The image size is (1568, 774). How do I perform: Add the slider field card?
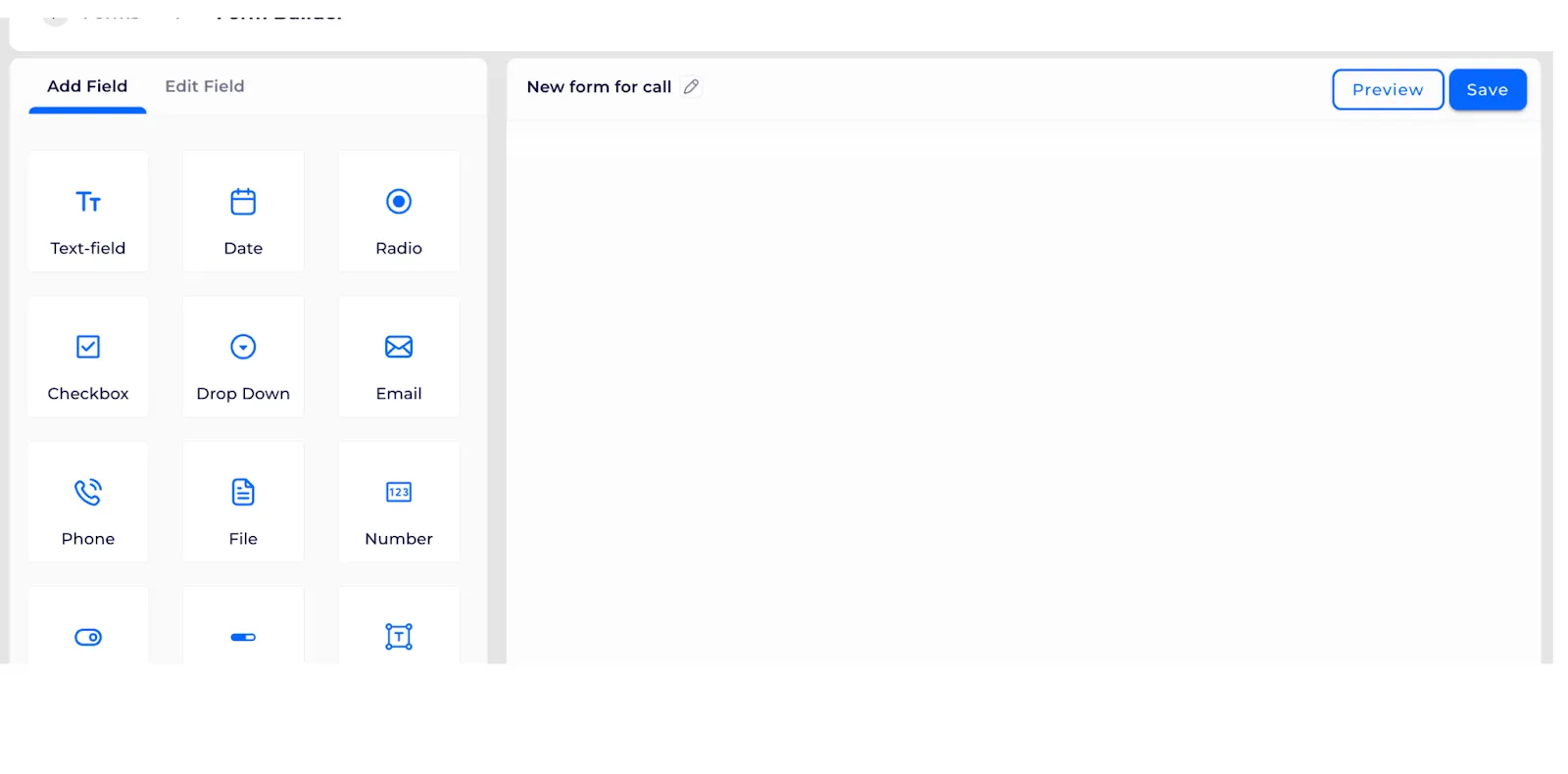(x=243, y=626)
